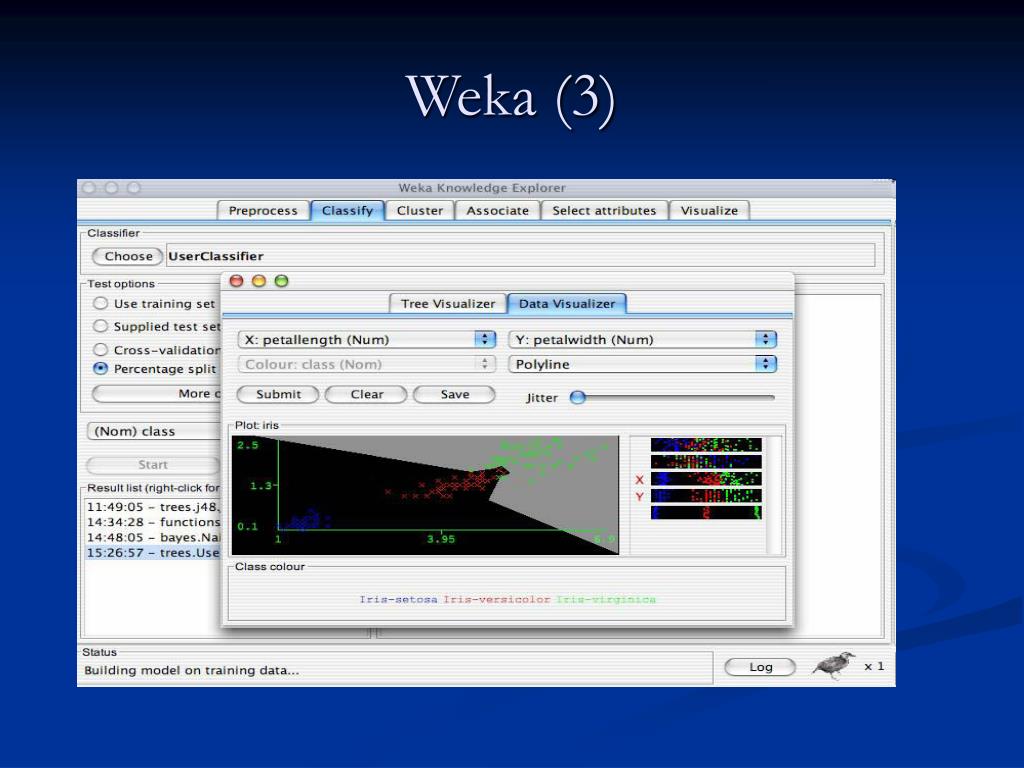
Task: Click the Start button
Action: 153,464
